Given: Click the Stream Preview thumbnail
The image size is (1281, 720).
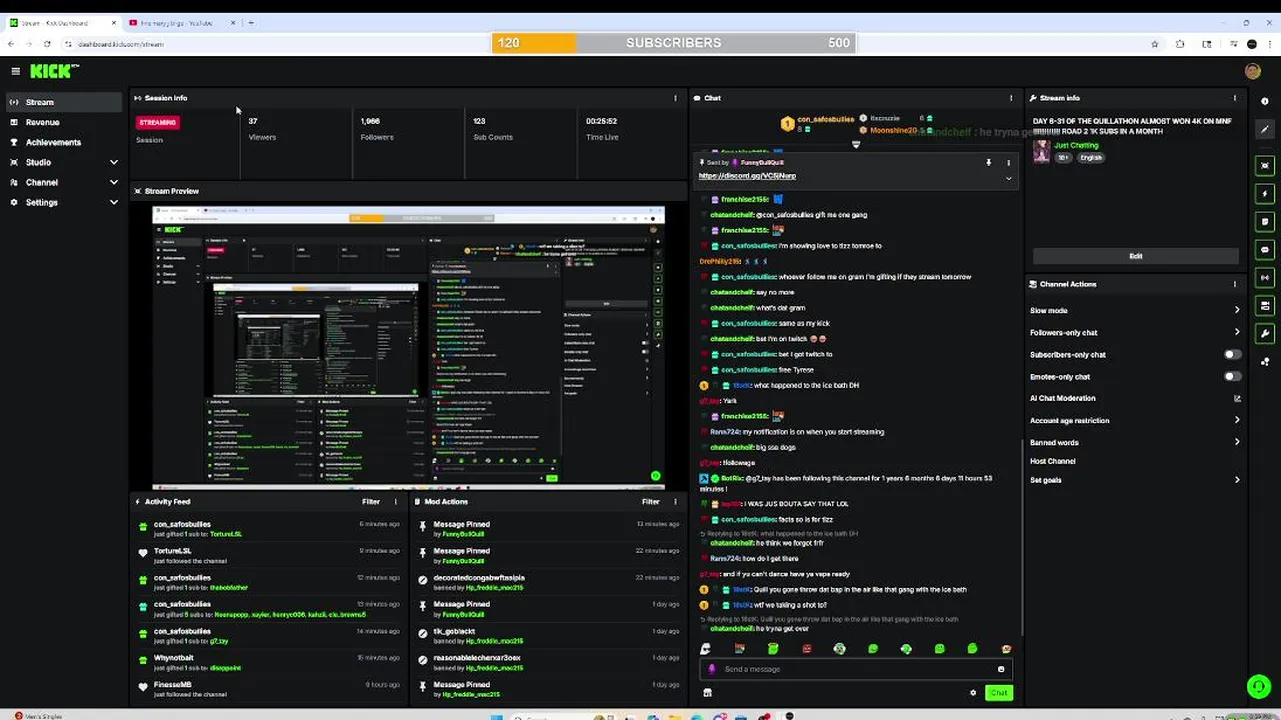Looking at the screenshot, I should tap(408, 347).
